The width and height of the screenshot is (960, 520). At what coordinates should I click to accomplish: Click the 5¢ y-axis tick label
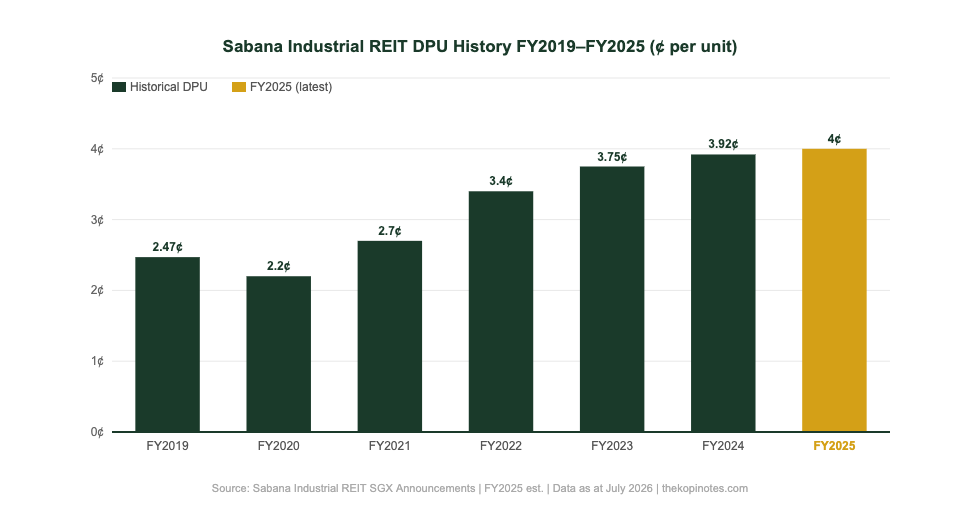point(97,78)
